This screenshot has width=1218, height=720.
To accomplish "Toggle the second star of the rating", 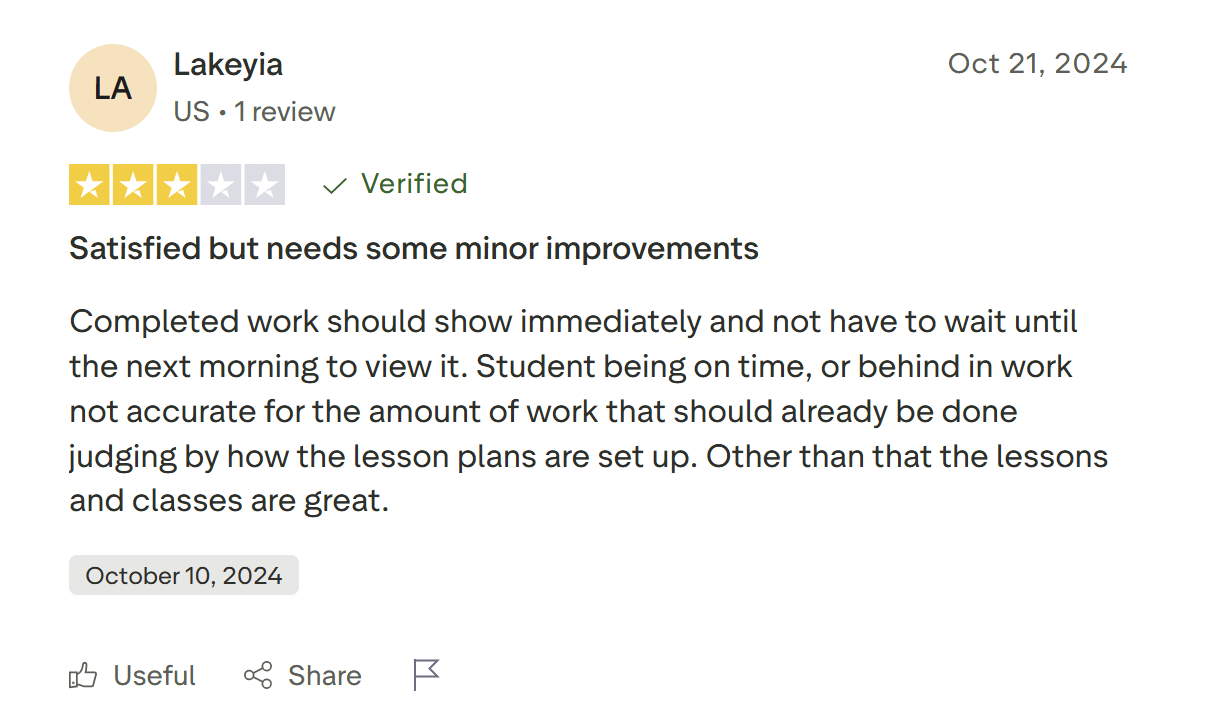I will tap(133, 184).
